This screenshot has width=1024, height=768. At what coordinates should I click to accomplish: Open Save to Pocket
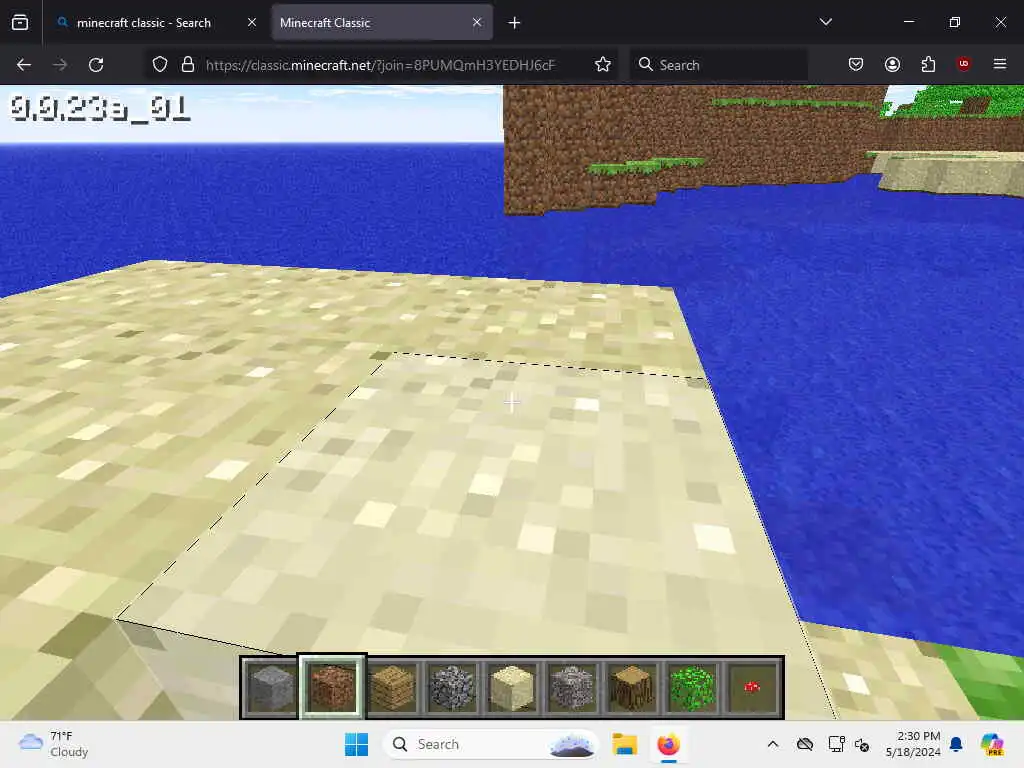[856, 65]
